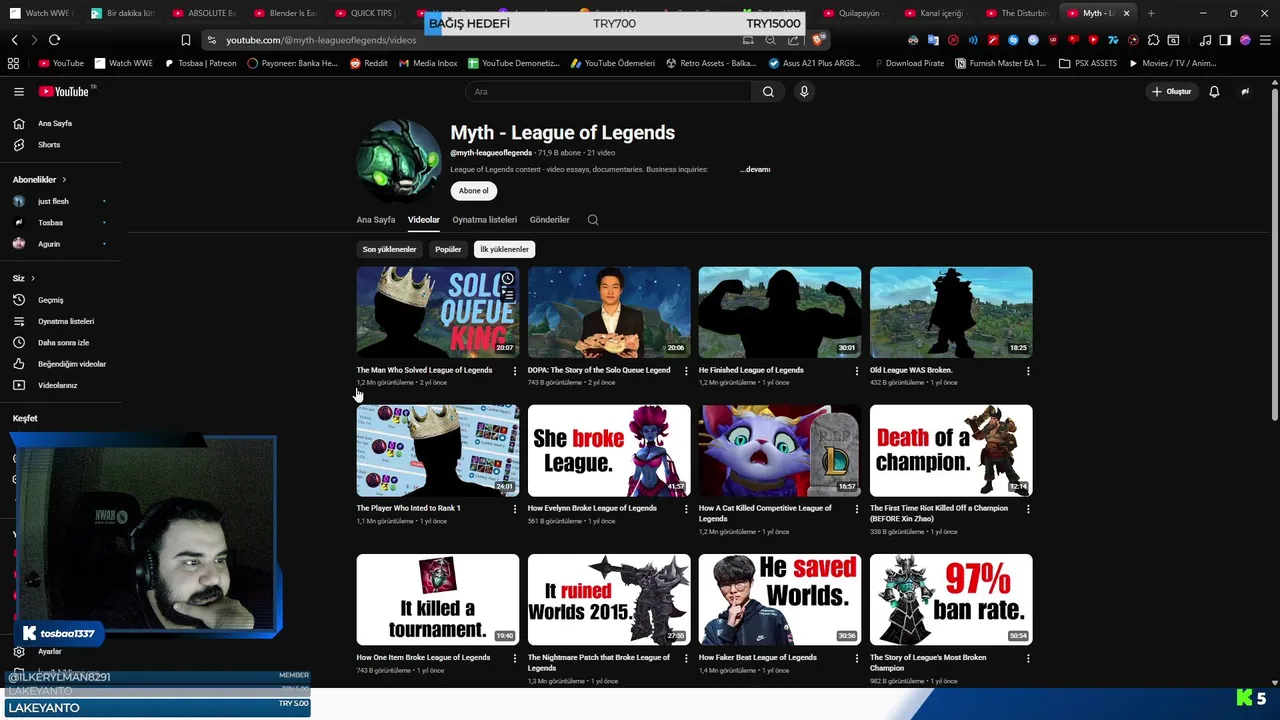Open menu for Old League WAS Broken

click(1028, 371)
